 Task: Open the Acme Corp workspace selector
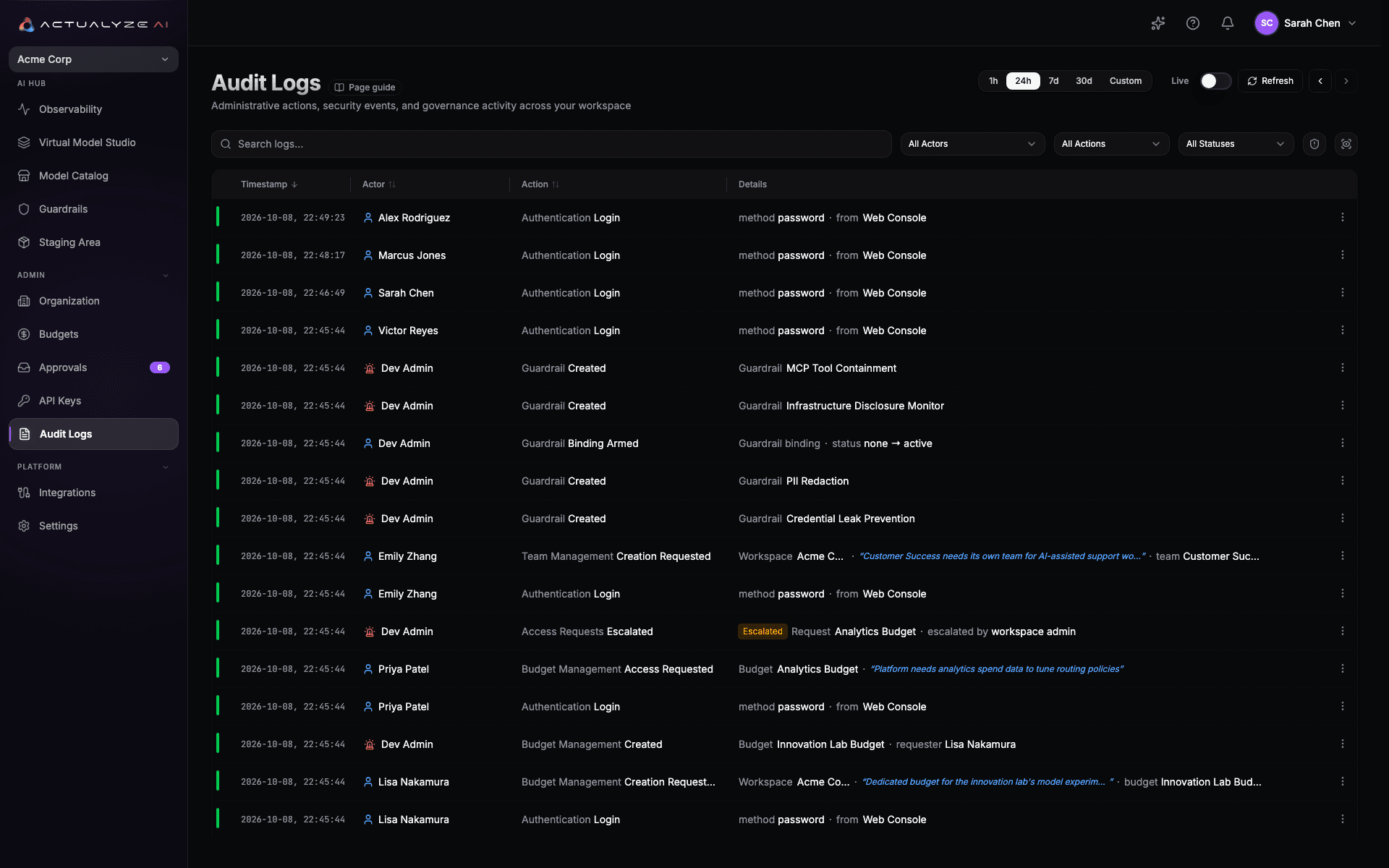(x=93, y=59)
